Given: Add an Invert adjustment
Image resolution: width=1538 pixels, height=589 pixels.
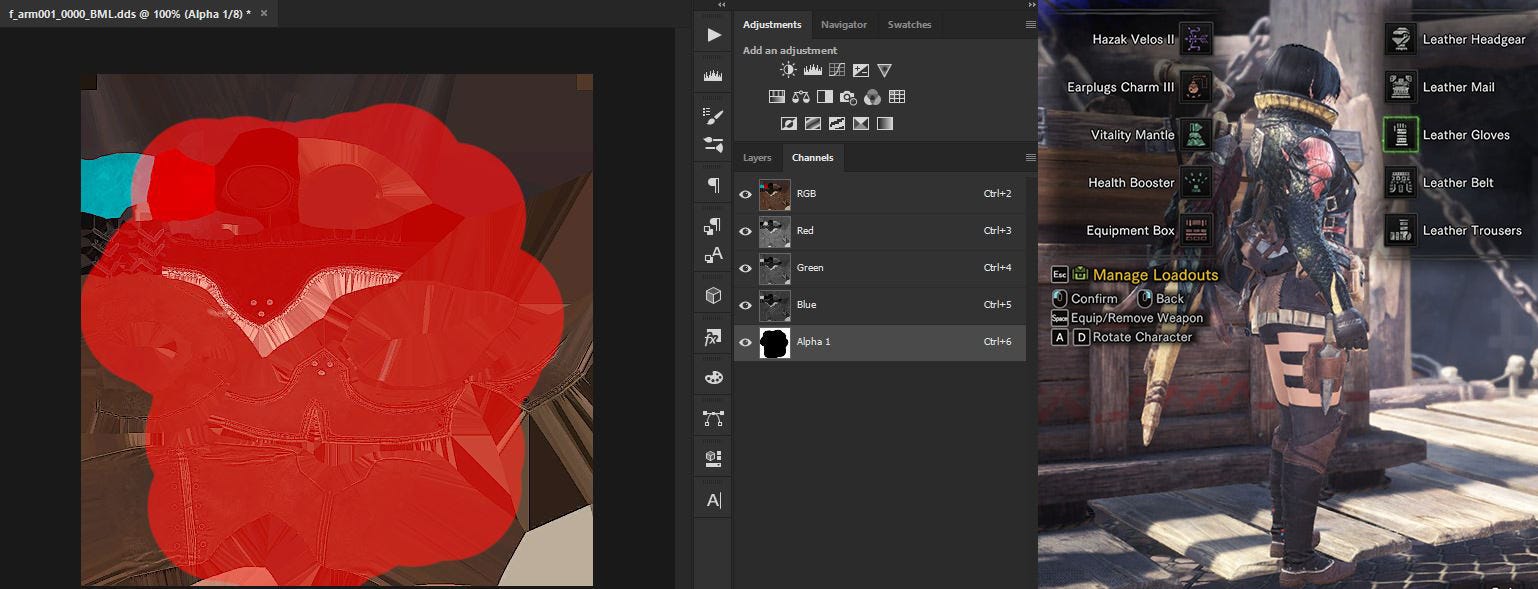Looking at the screenshot, I should click(788, 124).
